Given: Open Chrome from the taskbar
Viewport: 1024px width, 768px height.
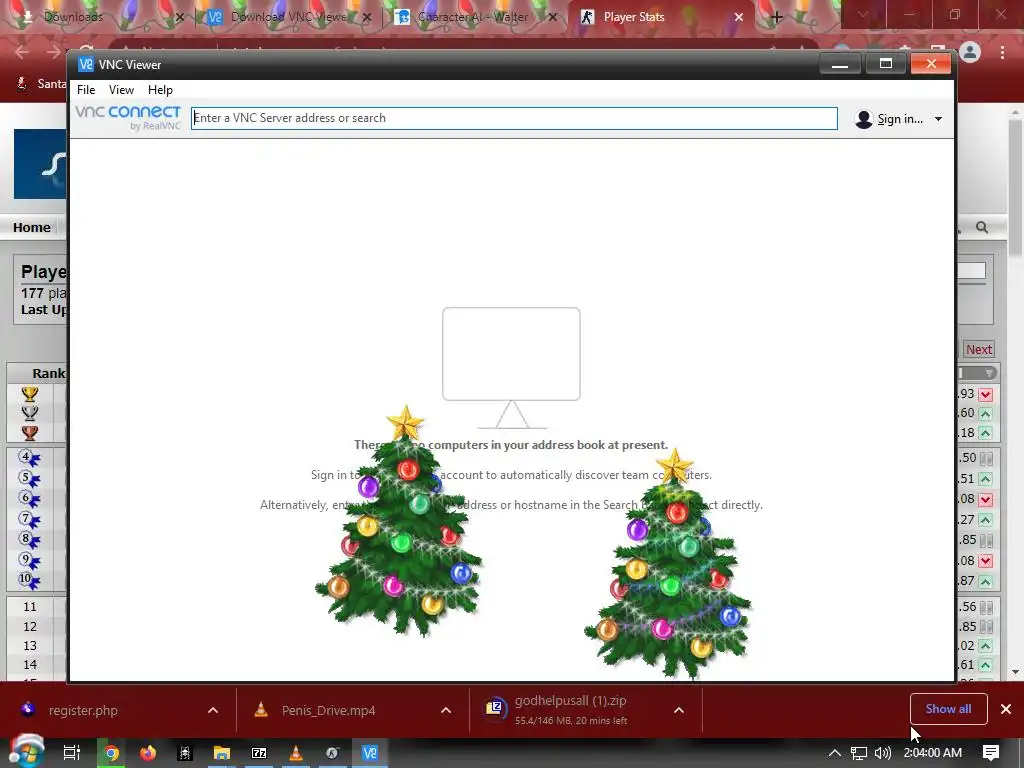Looking at the screenshot, I should [112, 753].
